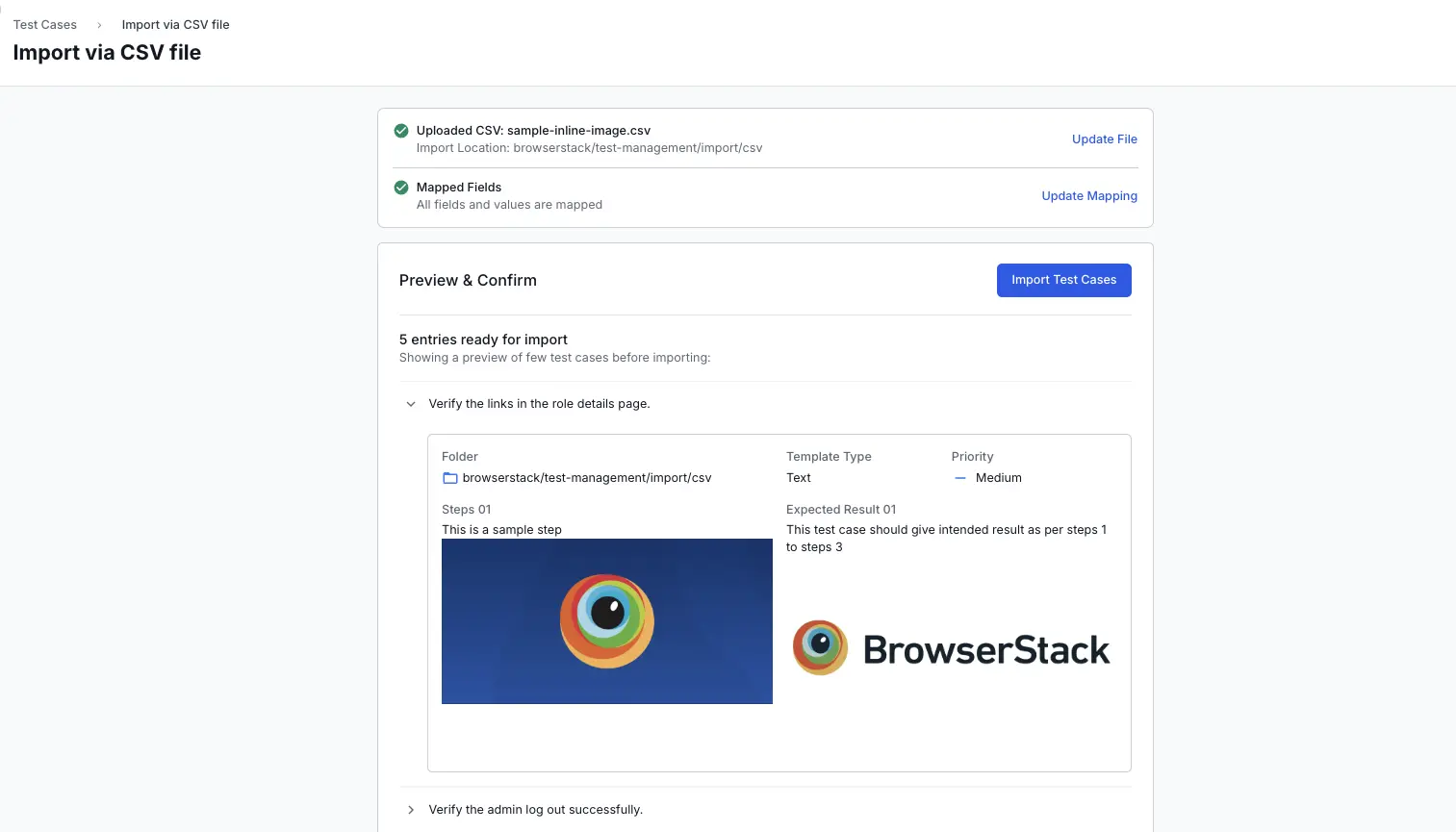Go to the Test Cases breadcrumb
Image resolution: width=1456 pixels, height=832 pixels.
[x=45, y=25]
